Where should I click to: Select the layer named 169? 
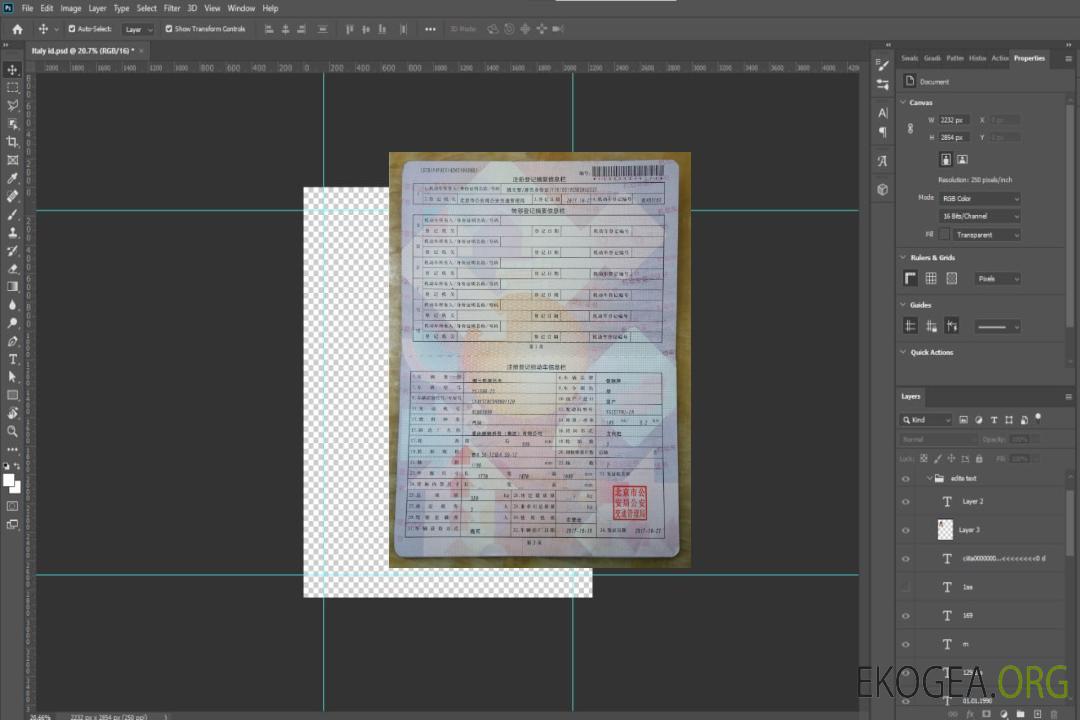(x=967, y=615)
